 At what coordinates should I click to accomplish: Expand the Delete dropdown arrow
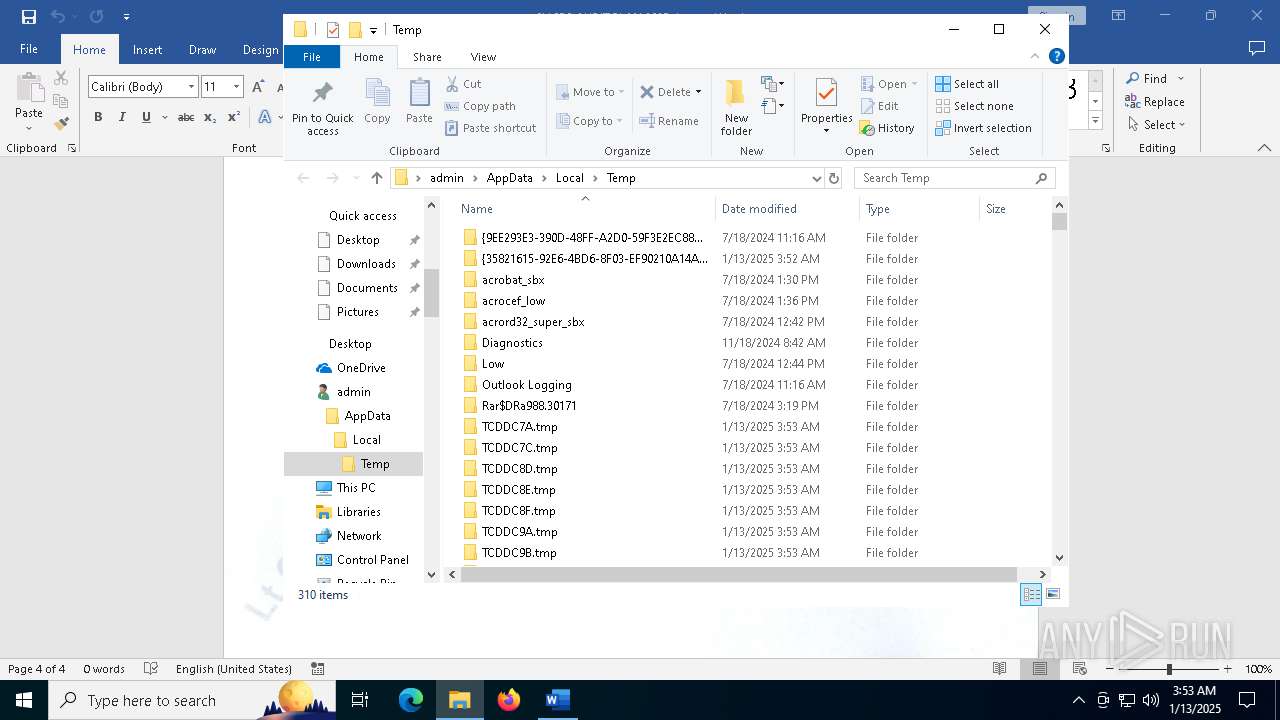pyautogui.click(x=698, y=92)
